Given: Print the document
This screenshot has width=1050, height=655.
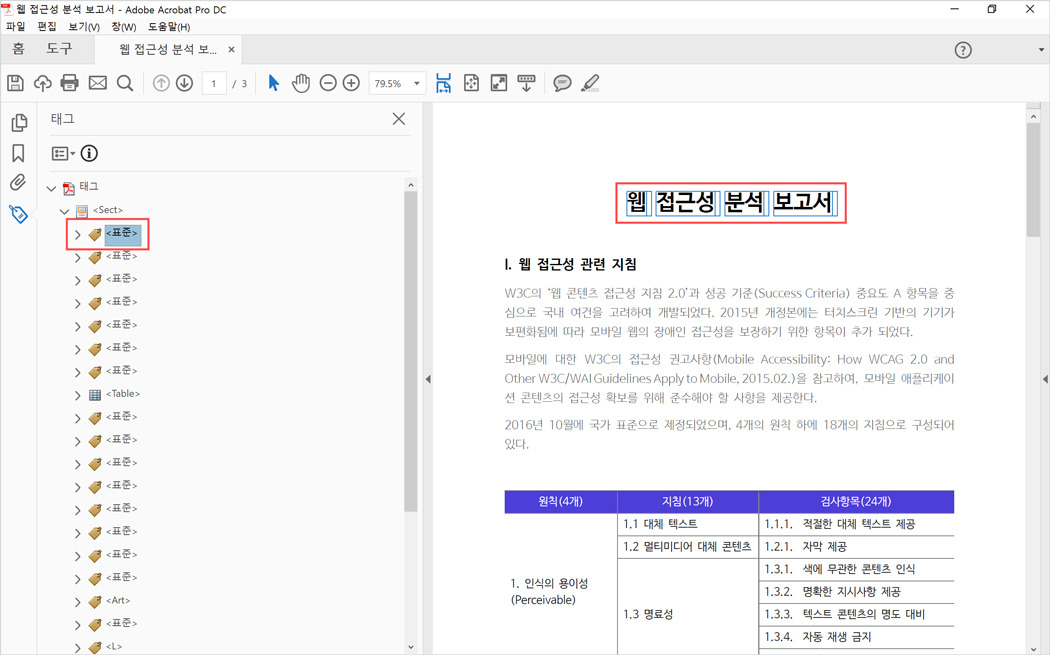Looking at the screenshot, I should tap(69, 83).
